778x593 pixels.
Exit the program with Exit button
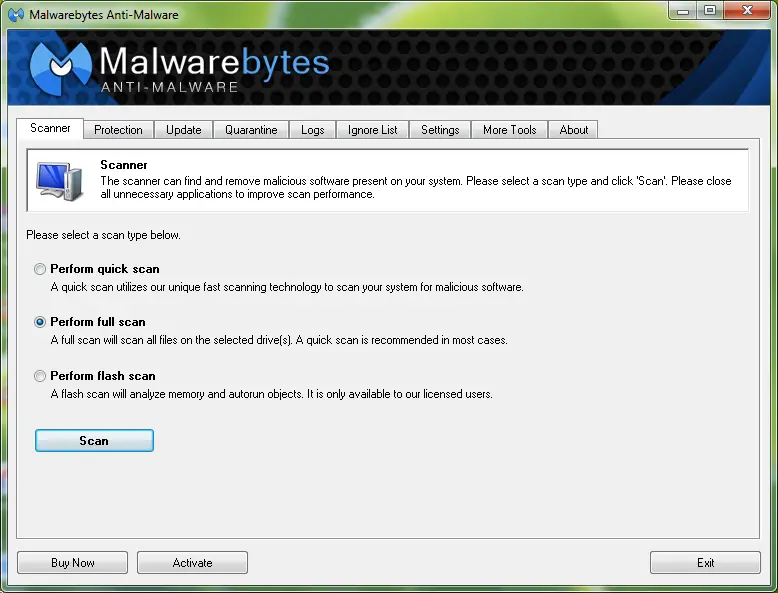705,563
